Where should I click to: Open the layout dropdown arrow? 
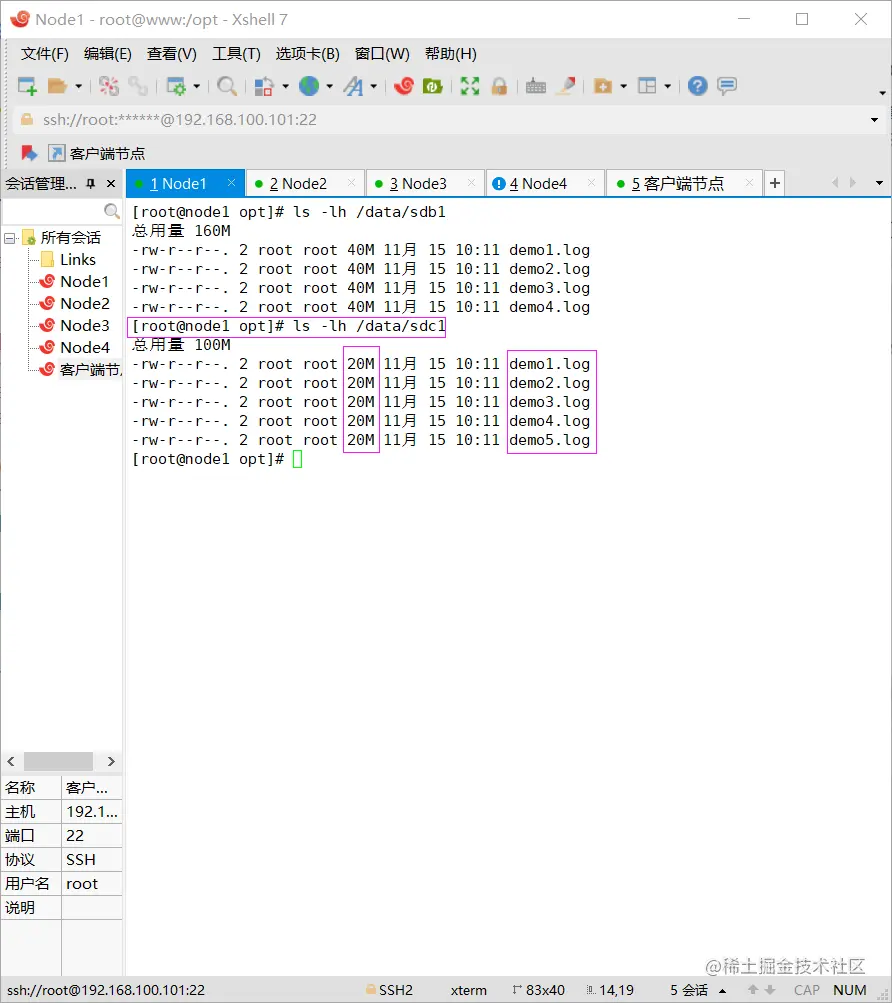click(x=667, y=86)
